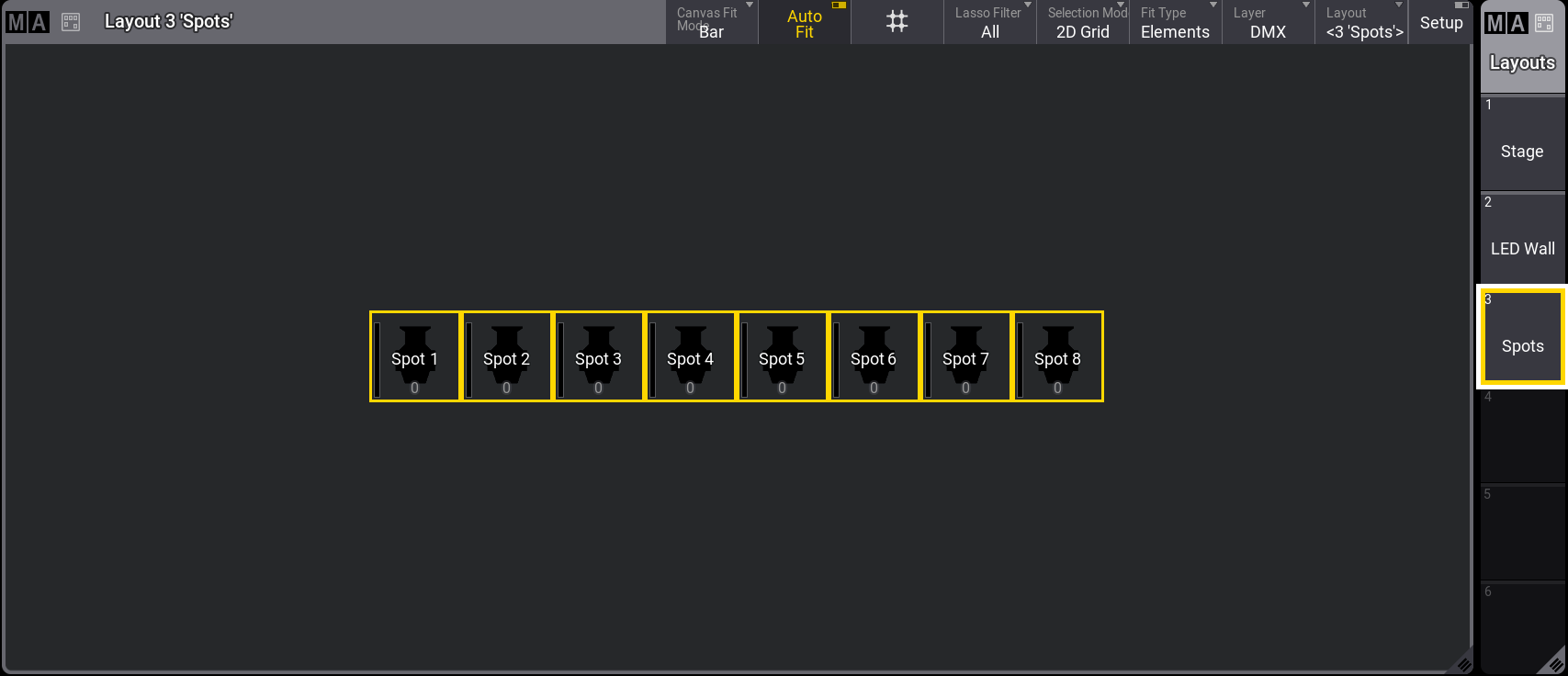The image size is (1568, 676).
Task: Change the Selection Mode 2D Grid setting
Action: click(x=1082, y=23)
